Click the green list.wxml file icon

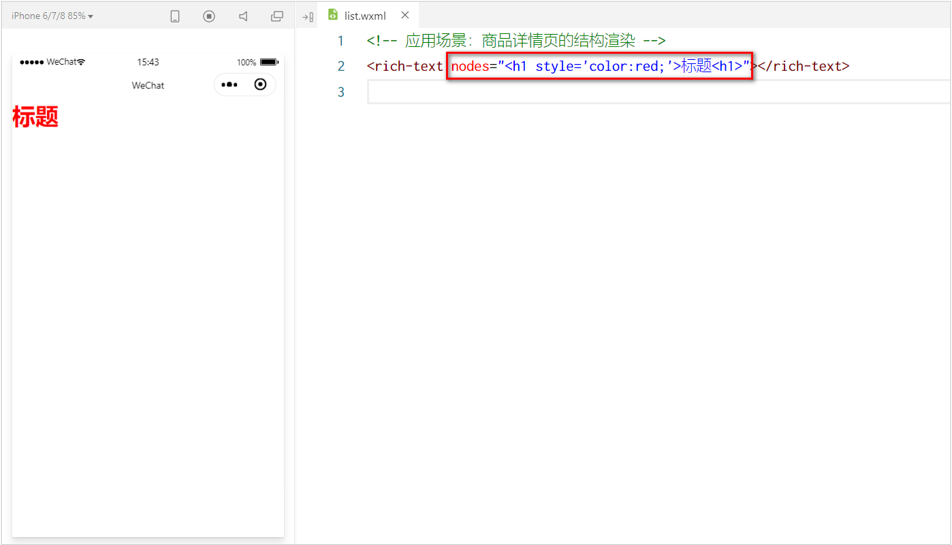(333, 15)
